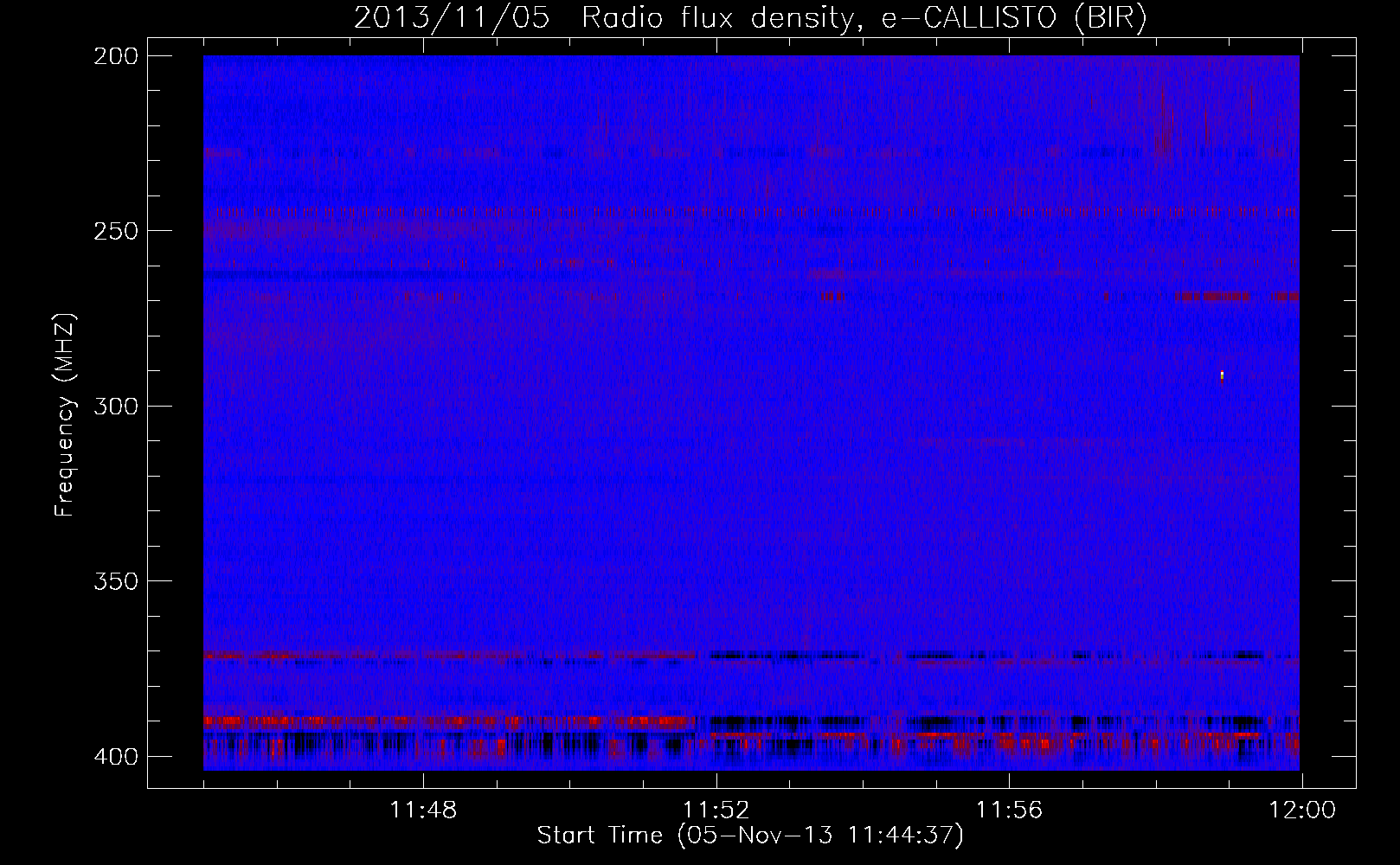Click the 'Start Time (05-Nov-13 11:44:37)' label
1400x865 pixels.
pyautogui.click(x=750, y=836)
